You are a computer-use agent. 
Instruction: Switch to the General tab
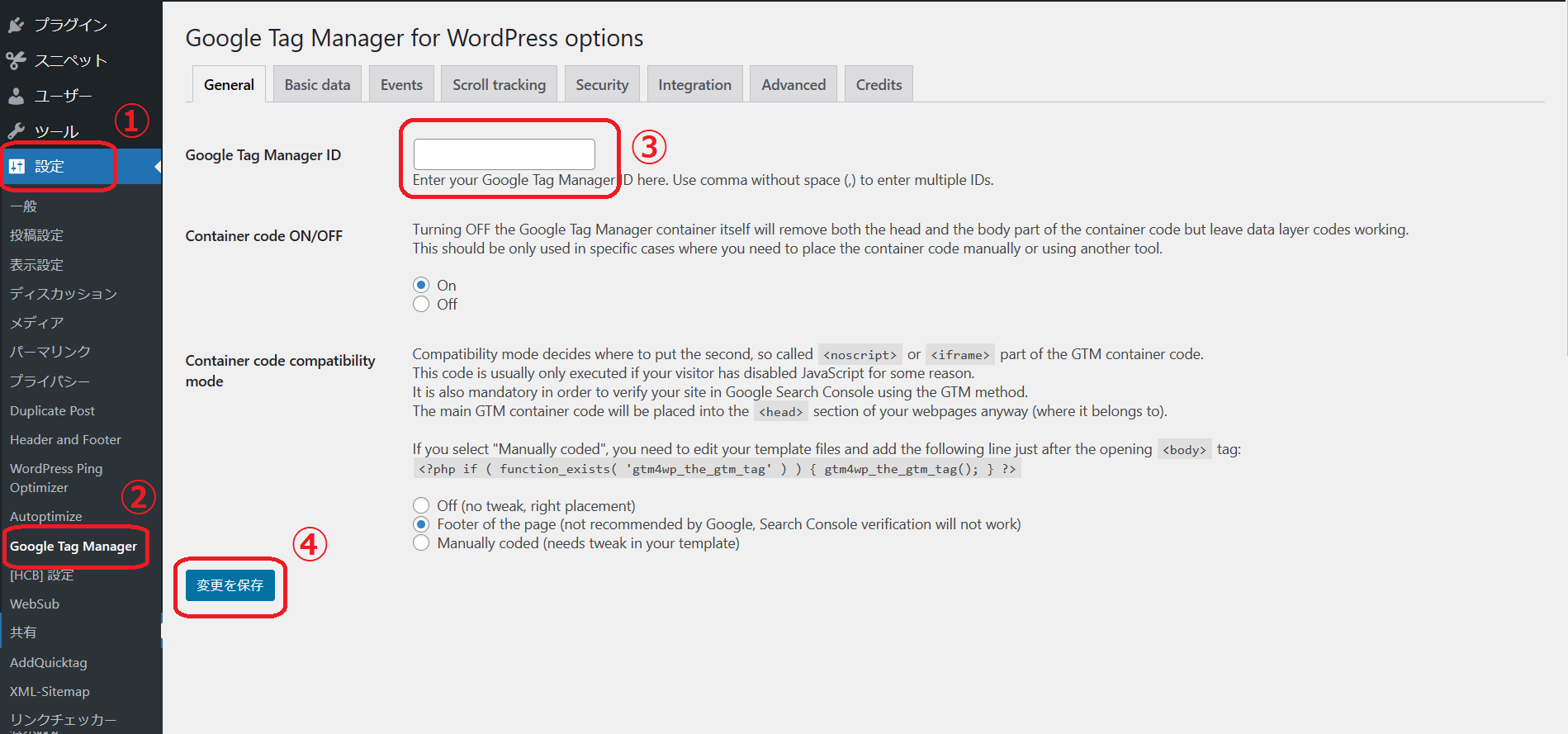[x=229, y=84]
